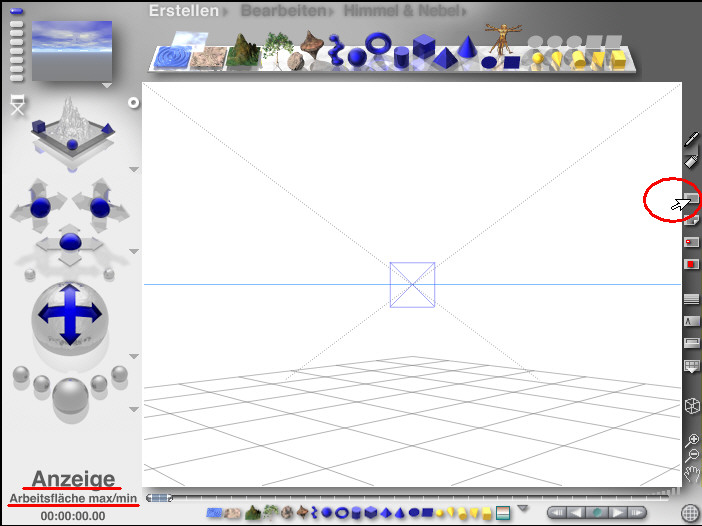Add a yellow cube light source
Image resolution: width=702 pixels, height=526 pixels.
tap(617, 60)
